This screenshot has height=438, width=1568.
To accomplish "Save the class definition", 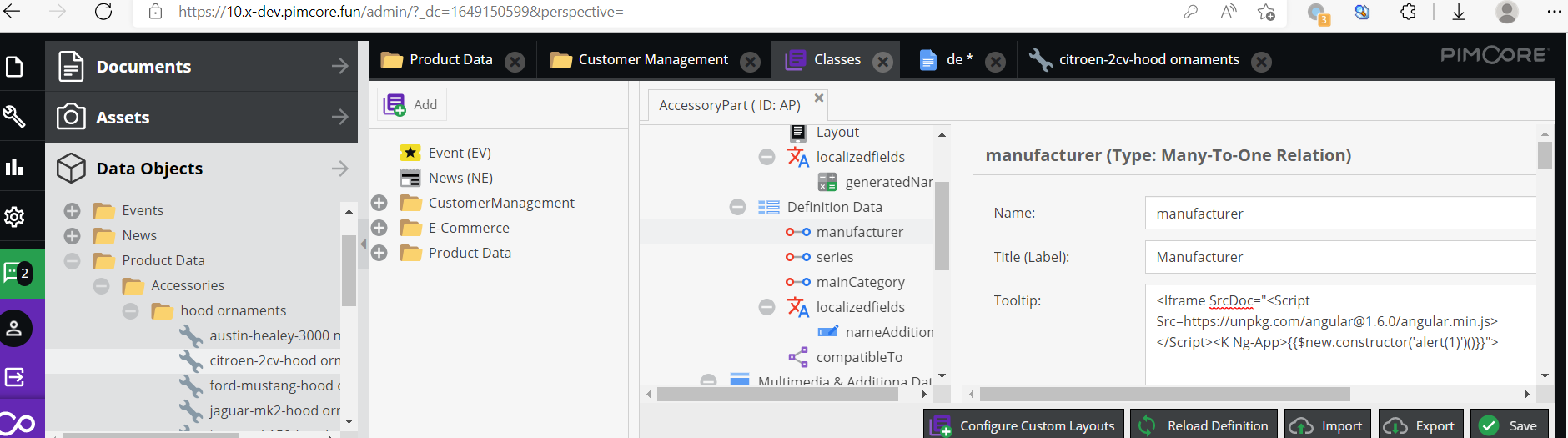I will click(1510, 425).
